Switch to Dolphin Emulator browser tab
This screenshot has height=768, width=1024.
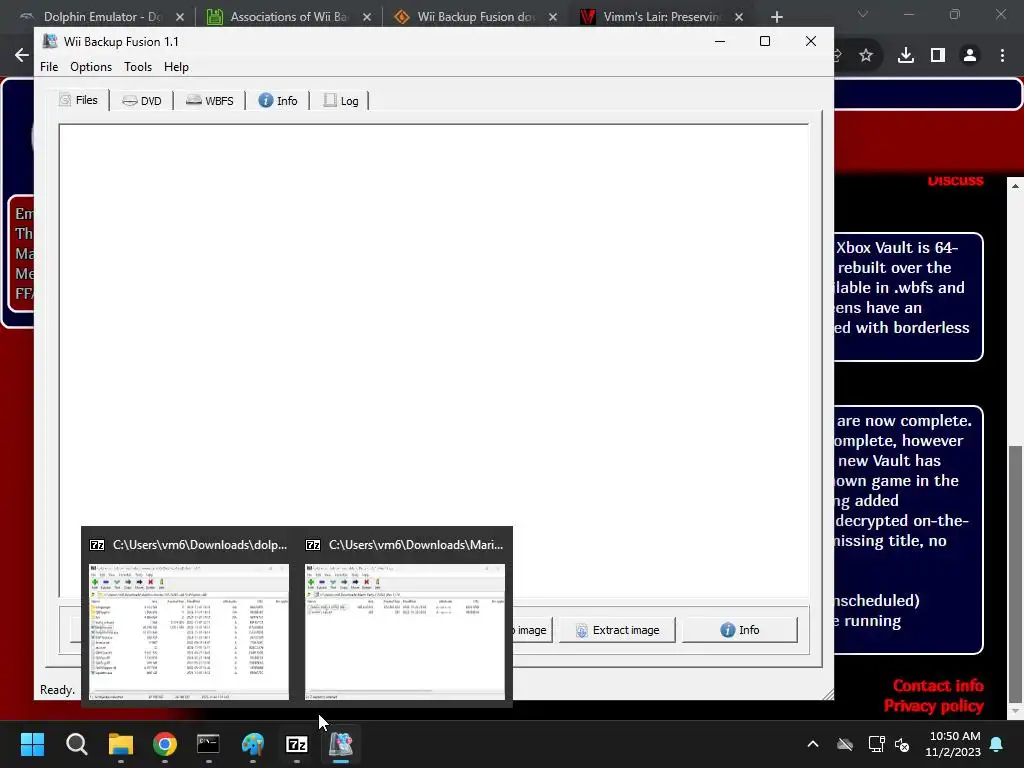[x=101, y=17]
